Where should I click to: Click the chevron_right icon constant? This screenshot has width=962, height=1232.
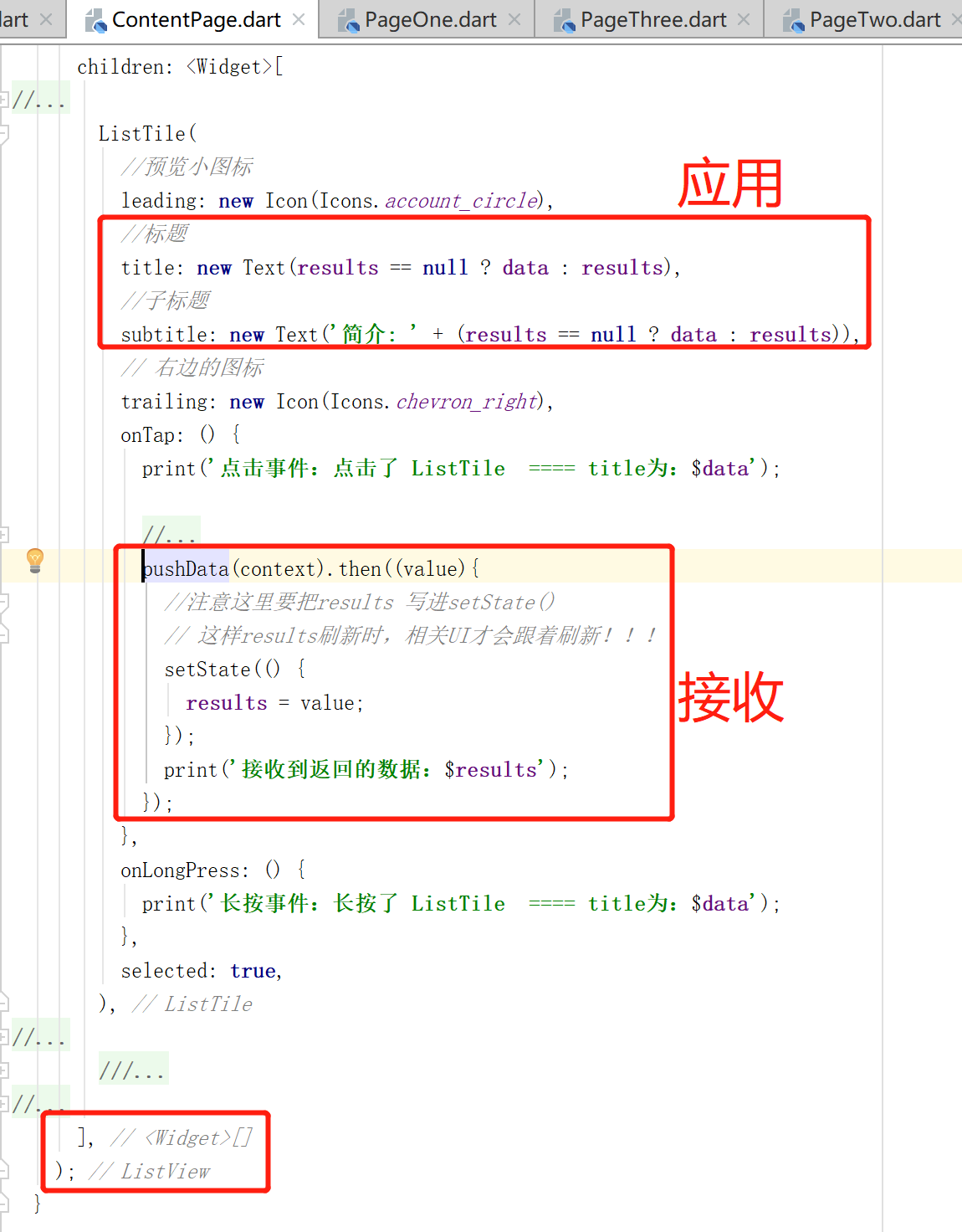(x=466, y=402)
